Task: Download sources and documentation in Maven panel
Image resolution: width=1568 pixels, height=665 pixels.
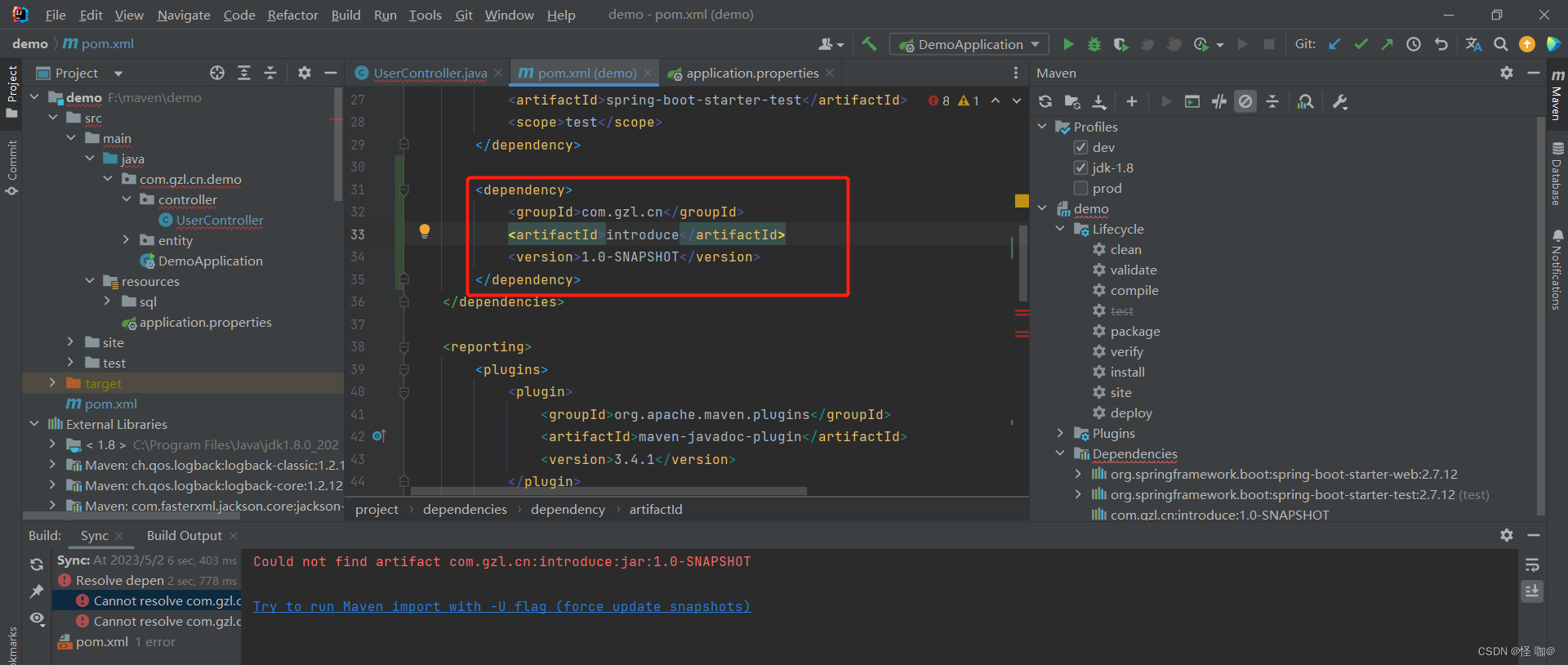Action: pyautogui.click(x=1099, y=101)
